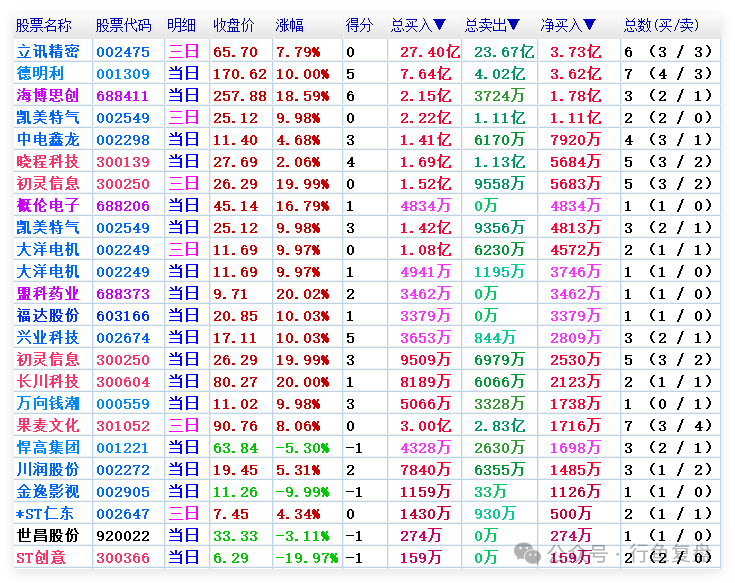Select change value 20.02%

pos(302,294)
